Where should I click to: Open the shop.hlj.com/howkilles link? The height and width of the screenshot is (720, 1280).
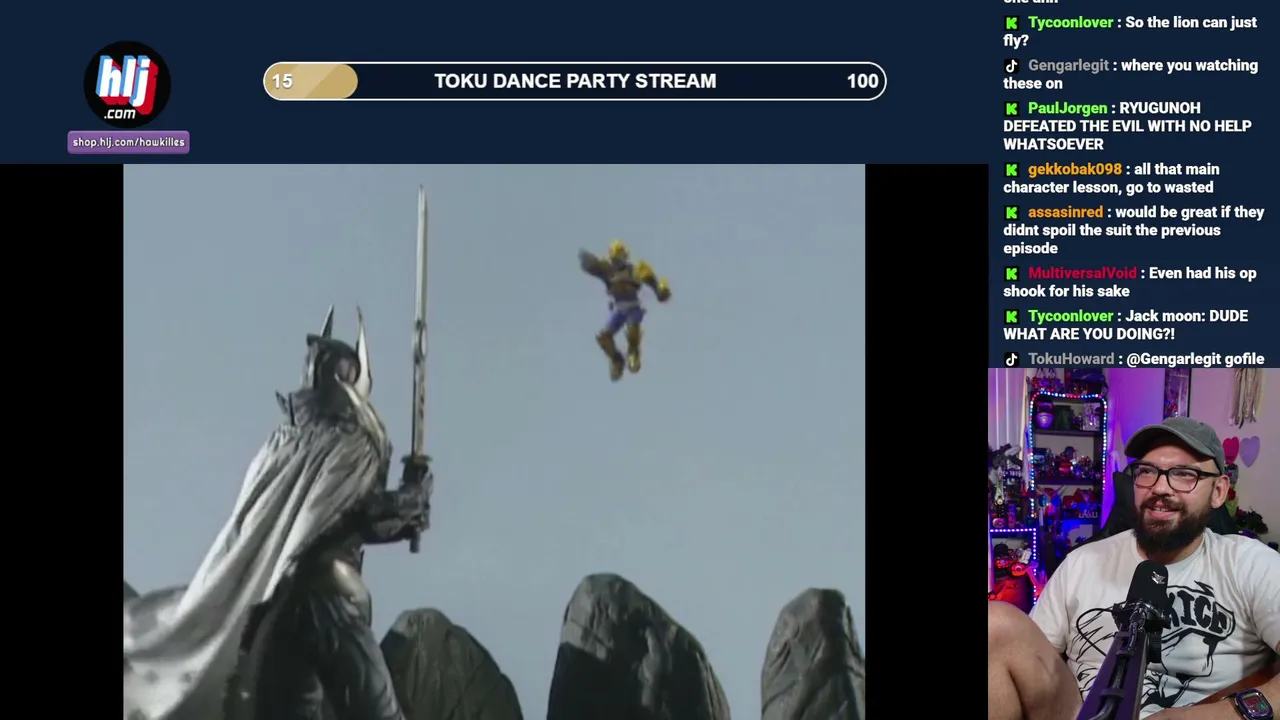(x=128, y=142)
